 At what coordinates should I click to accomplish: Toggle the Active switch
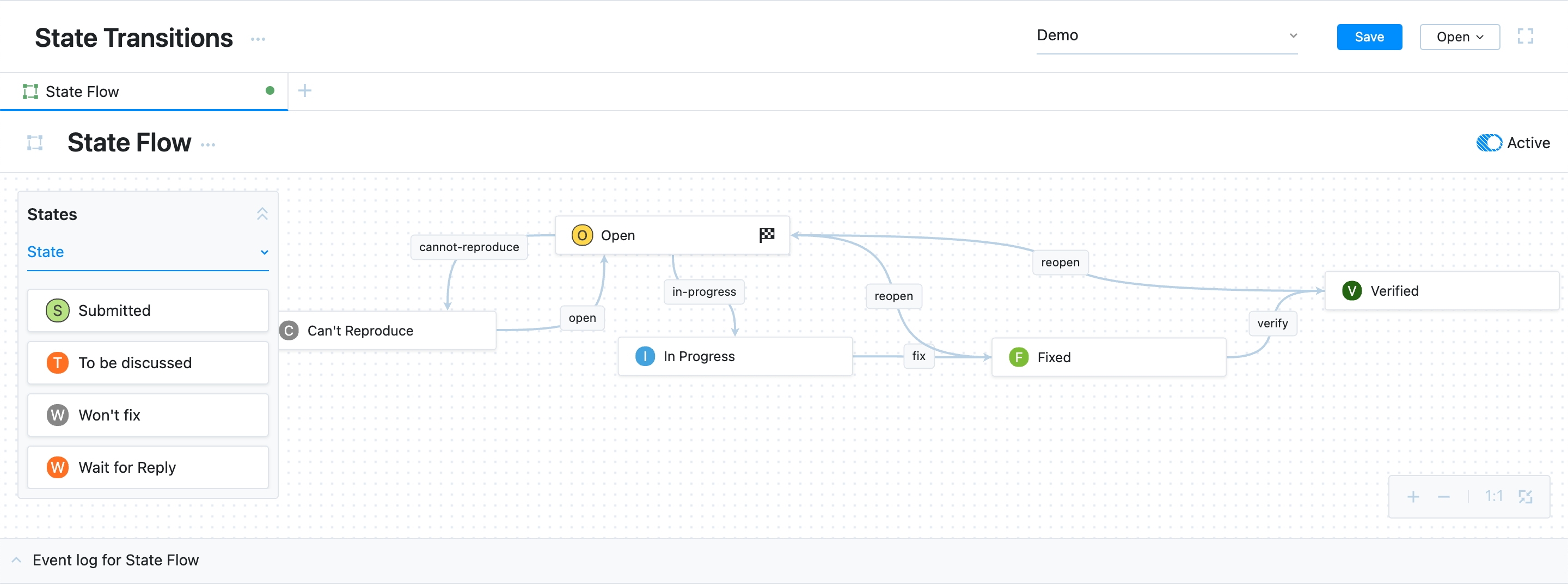(1489, 143)
